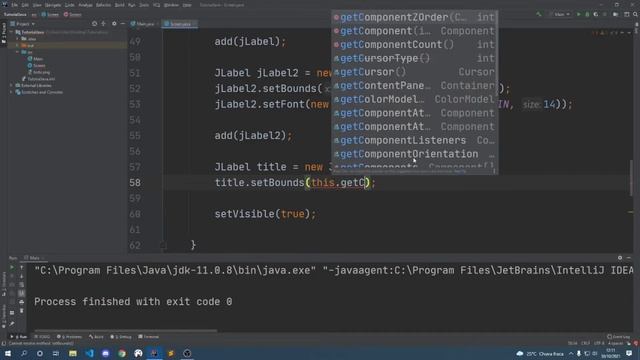Click the Debug bug icon in toolbar
This screenshot has width=640, height=360.
587,14
